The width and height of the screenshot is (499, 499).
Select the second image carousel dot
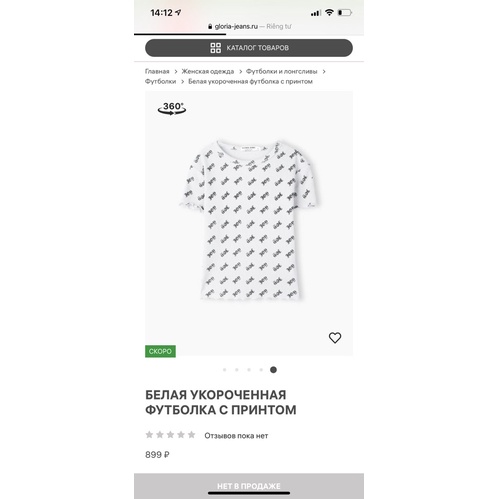pyautogui.click(x=237, y=370)
